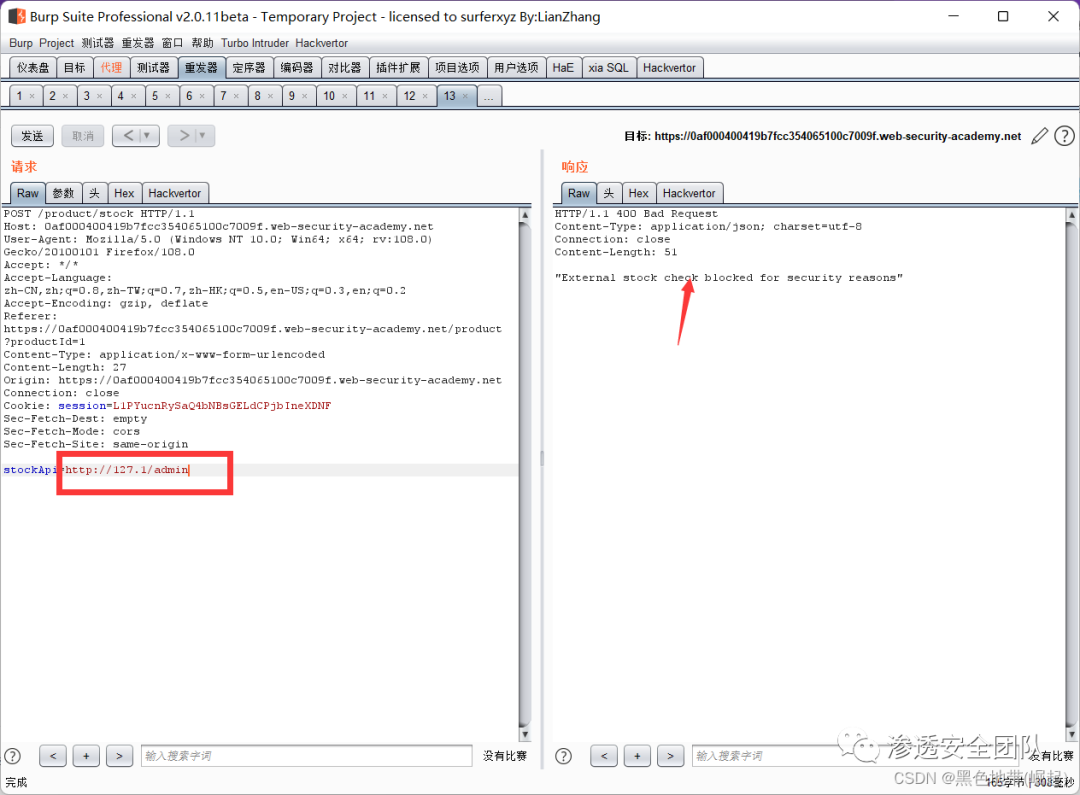The height and width of the screenshot is (795, 1080).
Task: Open the 帮助 help menu
Action: [202, 43]
